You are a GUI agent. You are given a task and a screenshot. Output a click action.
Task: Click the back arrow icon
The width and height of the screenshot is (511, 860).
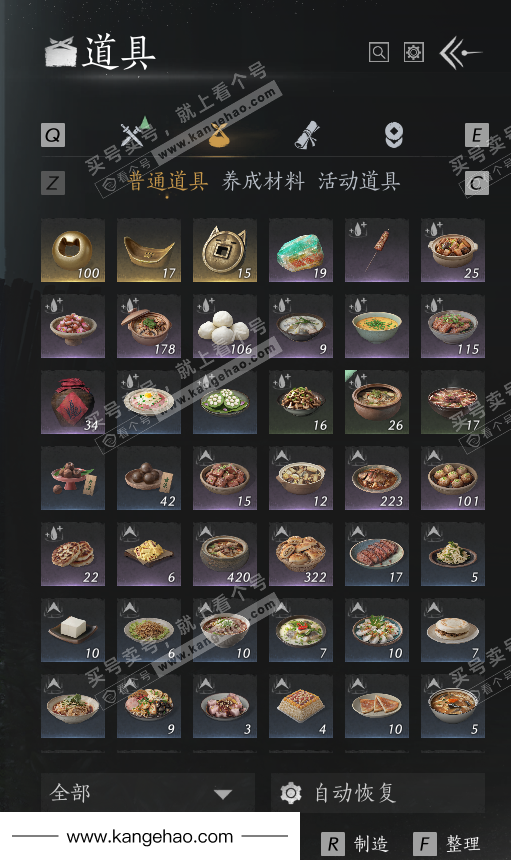pyautogui.click(x=460, y=53)
